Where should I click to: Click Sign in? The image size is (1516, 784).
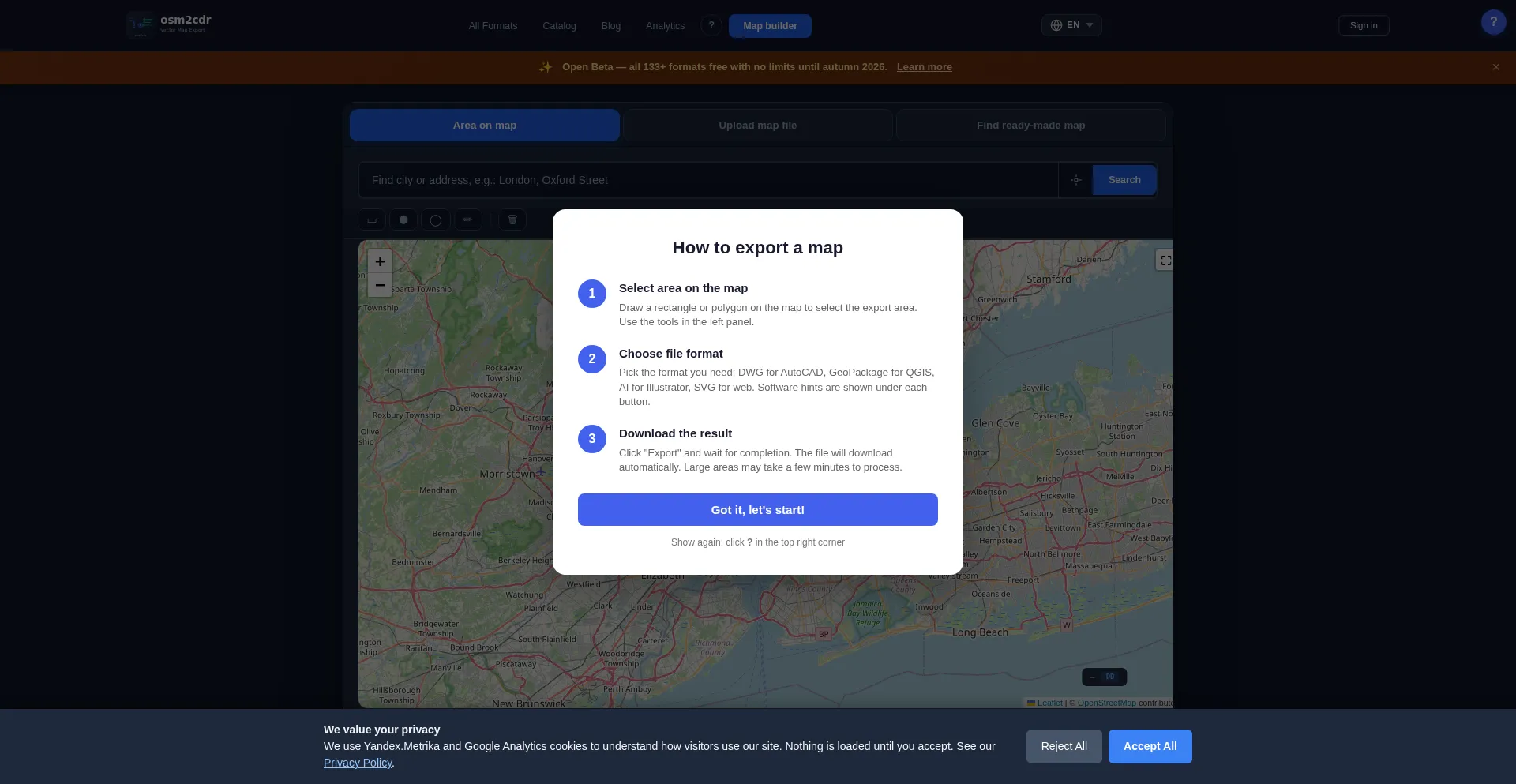[1364, 25]
